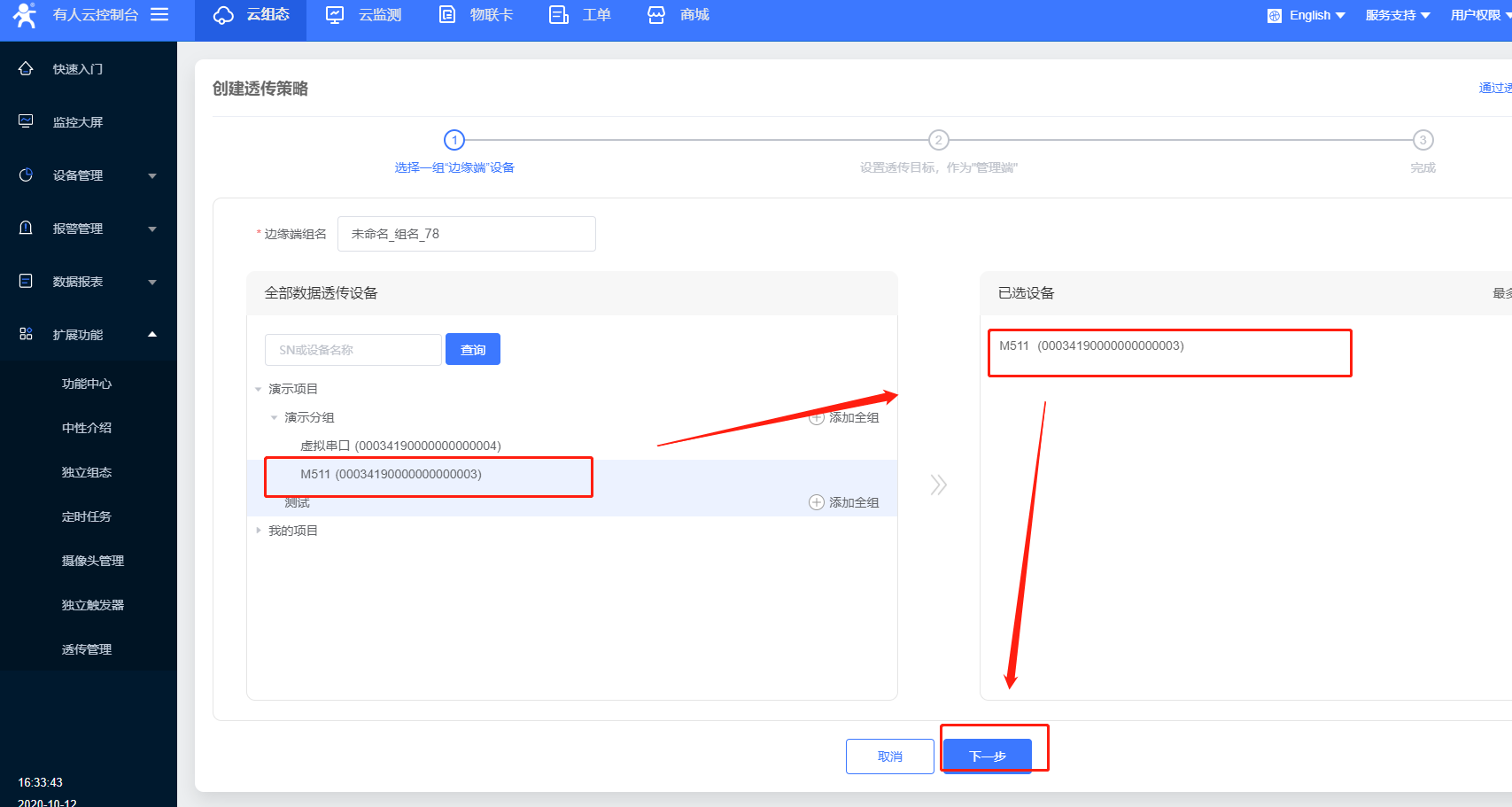Click the 商城 store icon
Viewport: 1512px width, 807px height.
655,15
